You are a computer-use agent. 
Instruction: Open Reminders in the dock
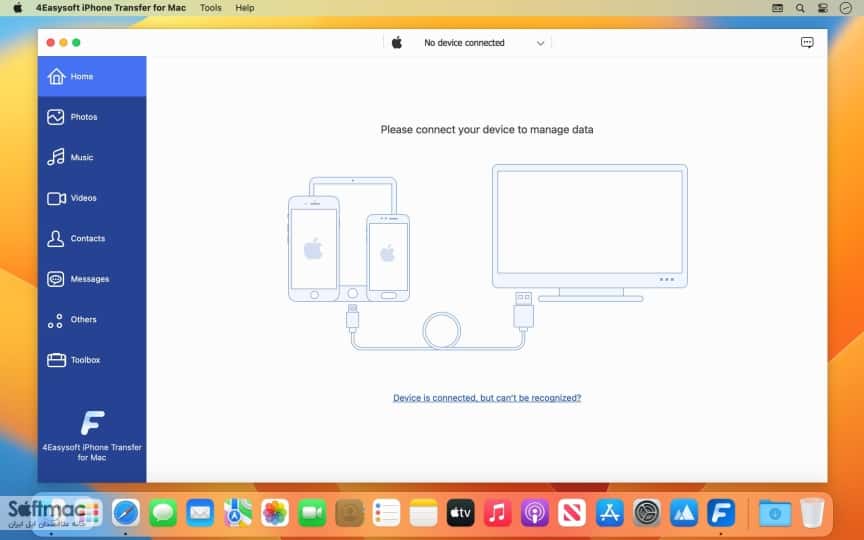386,513
